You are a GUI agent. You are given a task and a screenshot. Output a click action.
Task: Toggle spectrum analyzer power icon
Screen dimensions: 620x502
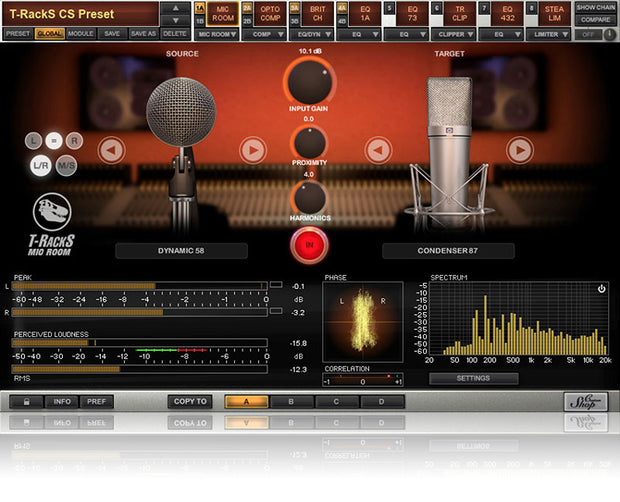click(601, 289)
